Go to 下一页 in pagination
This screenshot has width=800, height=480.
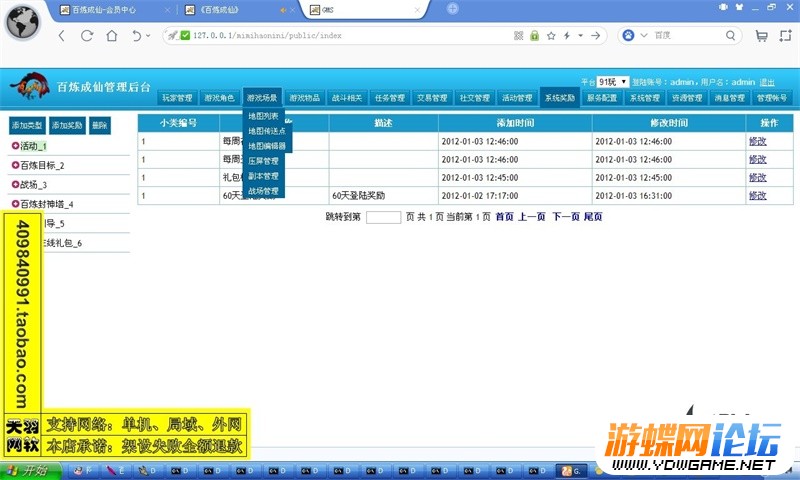click(566, 217)
